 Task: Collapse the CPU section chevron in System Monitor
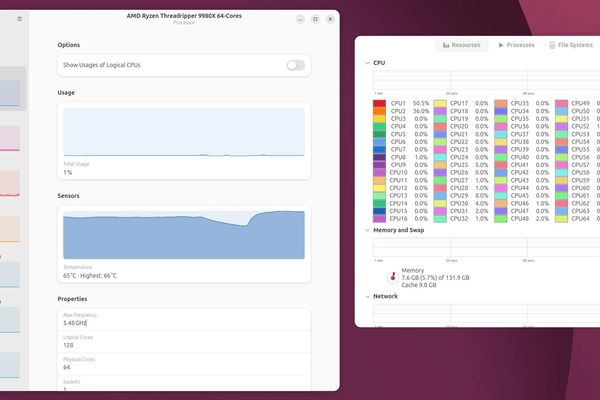pyautogui.click(x=367, y=63)
